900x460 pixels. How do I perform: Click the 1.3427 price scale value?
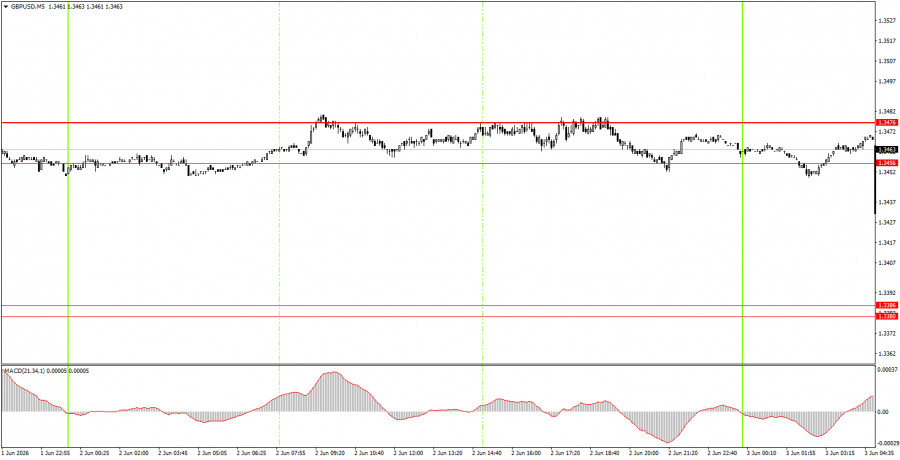(x=887, y=222)
